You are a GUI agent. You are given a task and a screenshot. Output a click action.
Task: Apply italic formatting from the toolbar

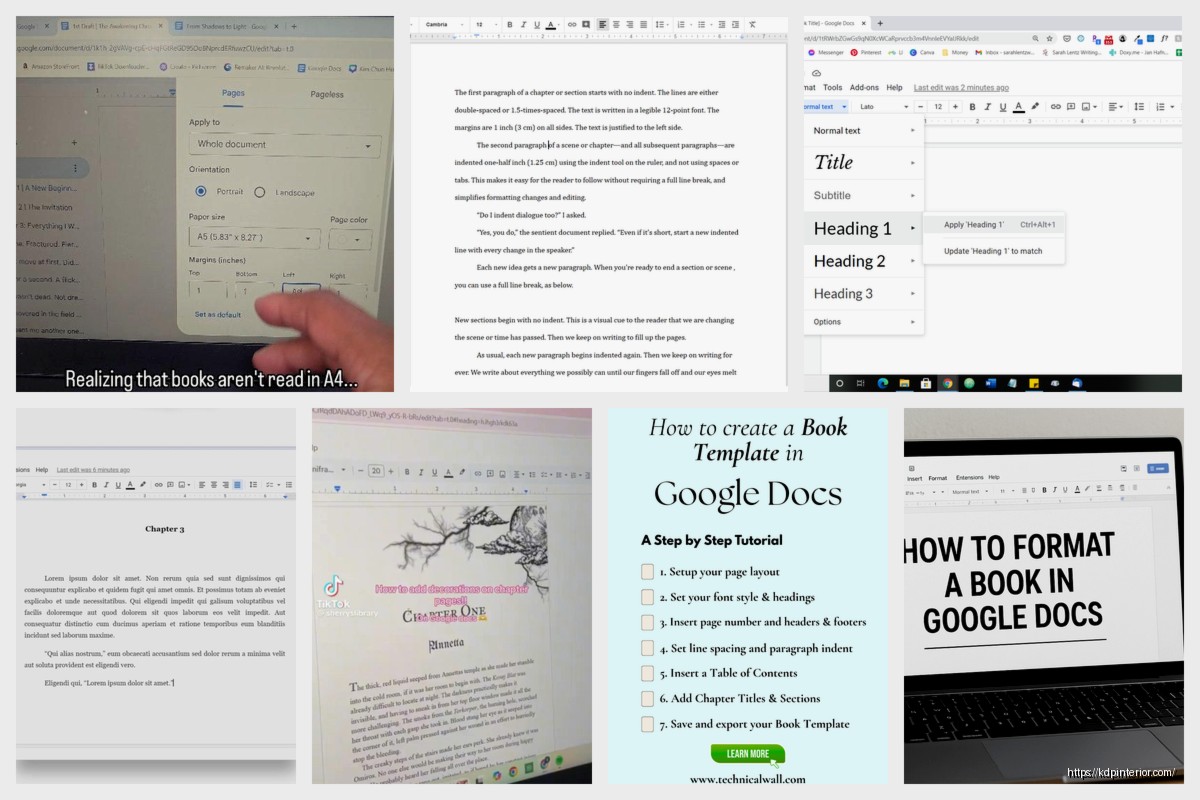(523, 24)
